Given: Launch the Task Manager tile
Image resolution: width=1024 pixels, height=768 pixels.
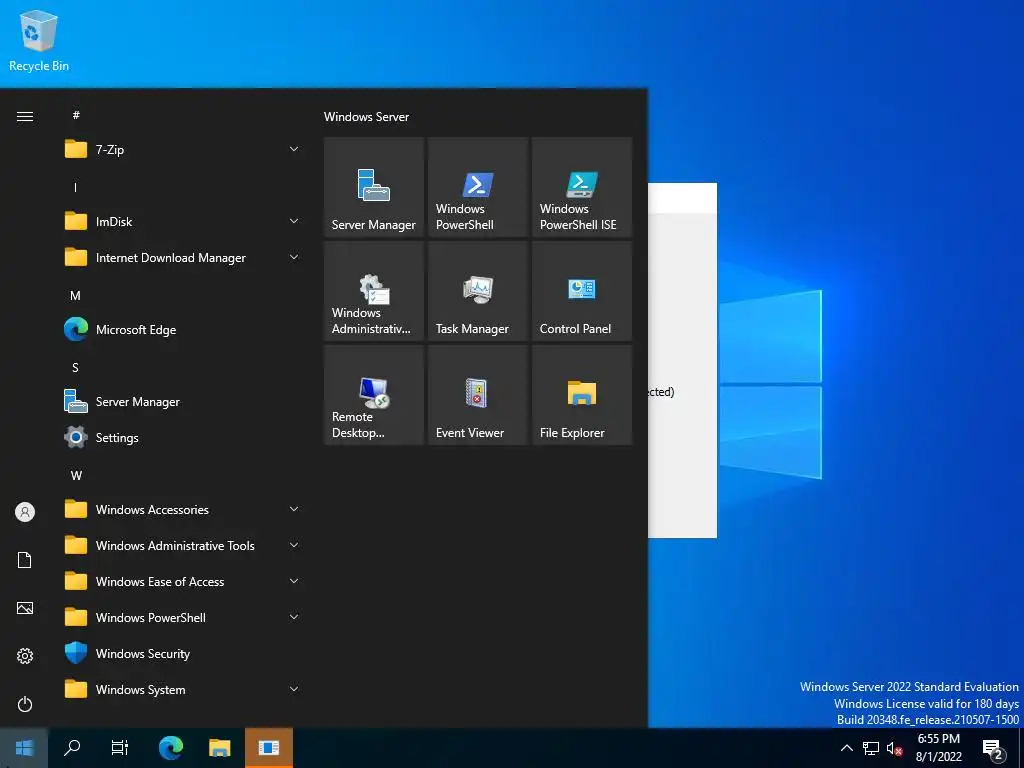Looking at the screenshot, I should [477, 291].
